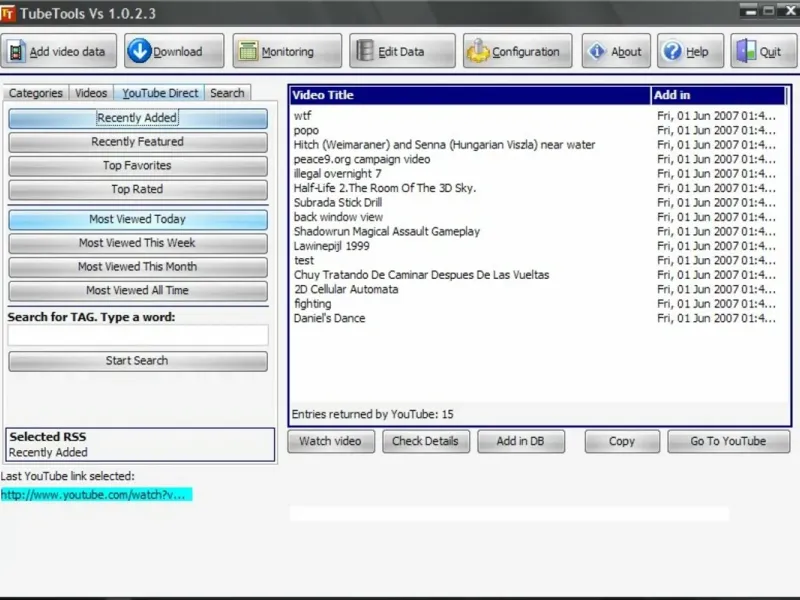Load the Recently Featured feed

[138, 142]
